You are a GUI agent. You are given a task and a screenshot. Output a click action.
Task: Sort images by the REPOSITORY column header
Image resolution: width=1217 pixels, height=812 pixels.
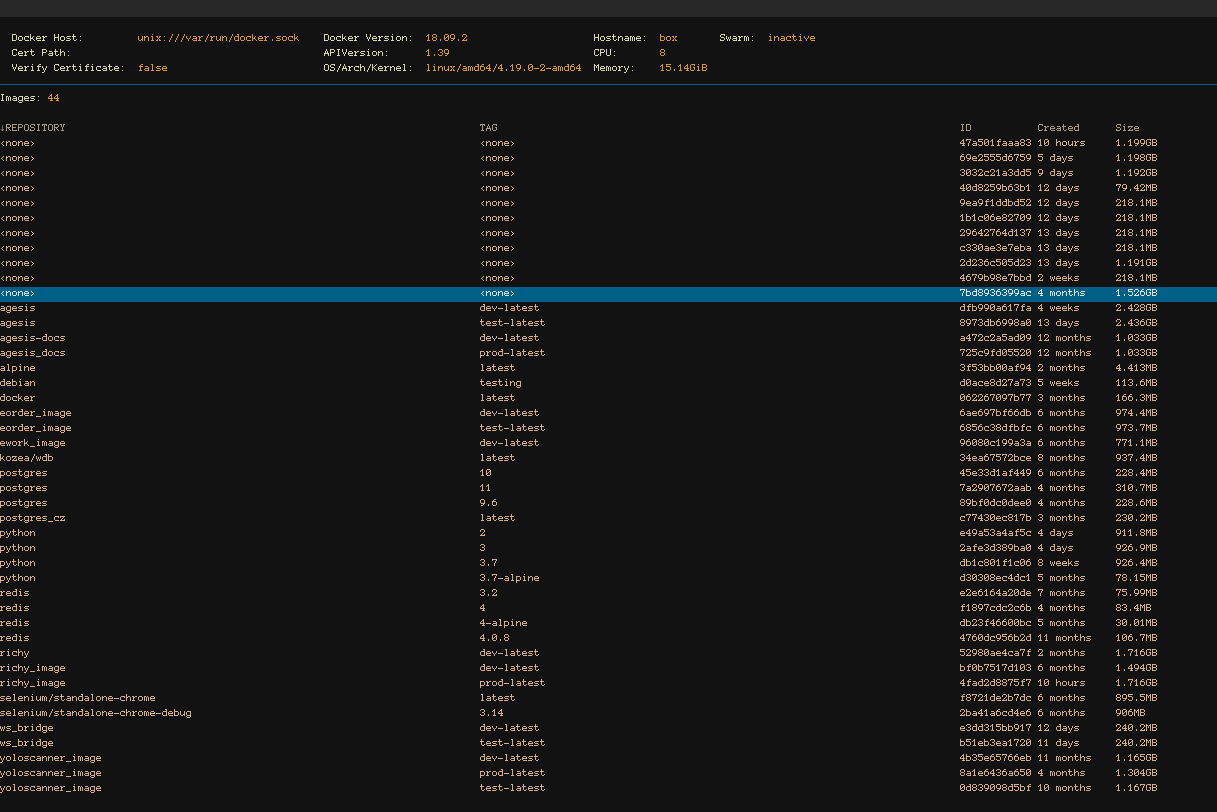point(33,128)
